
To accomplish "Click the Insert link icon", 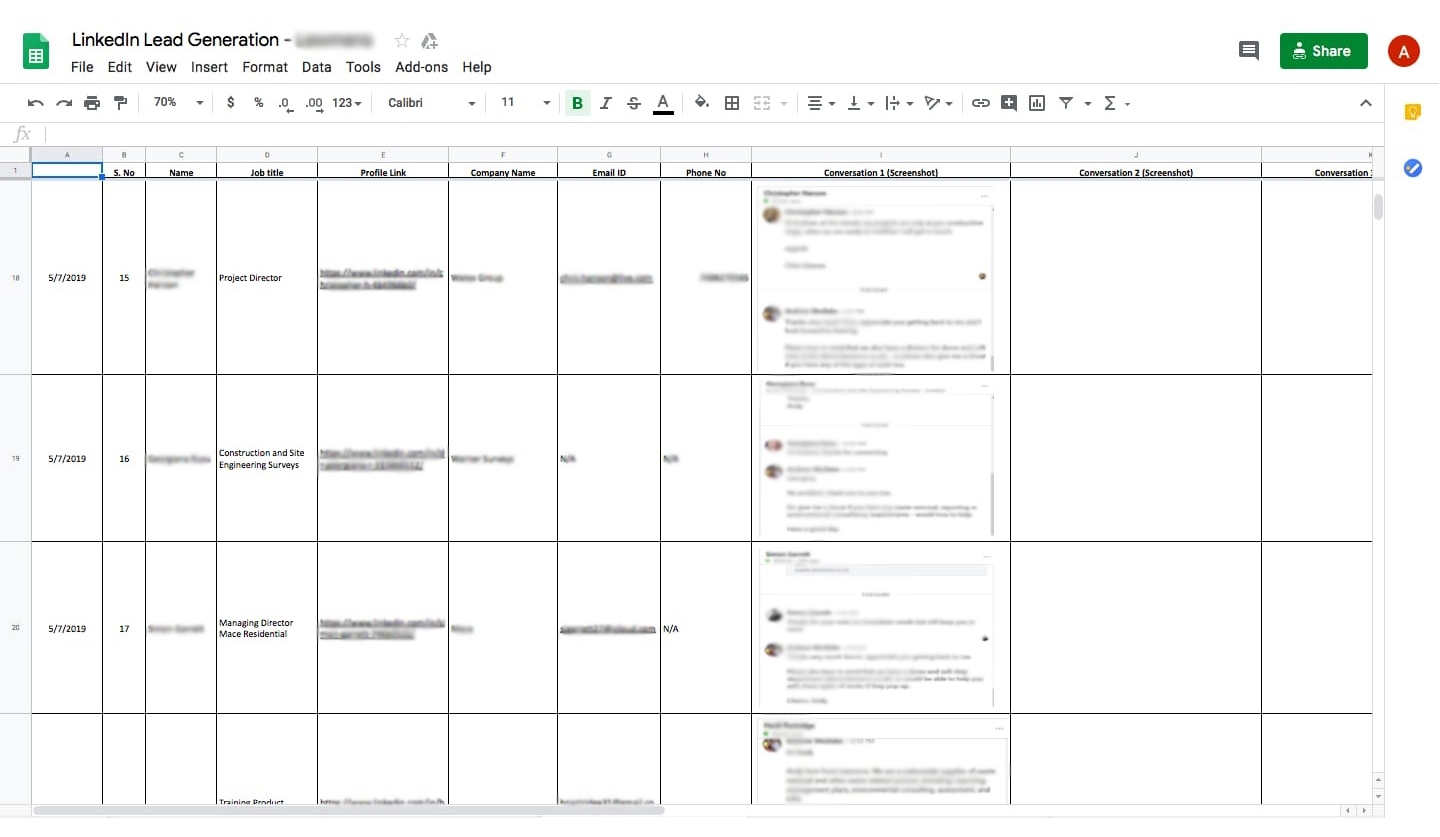I will [x=981, y=103].
